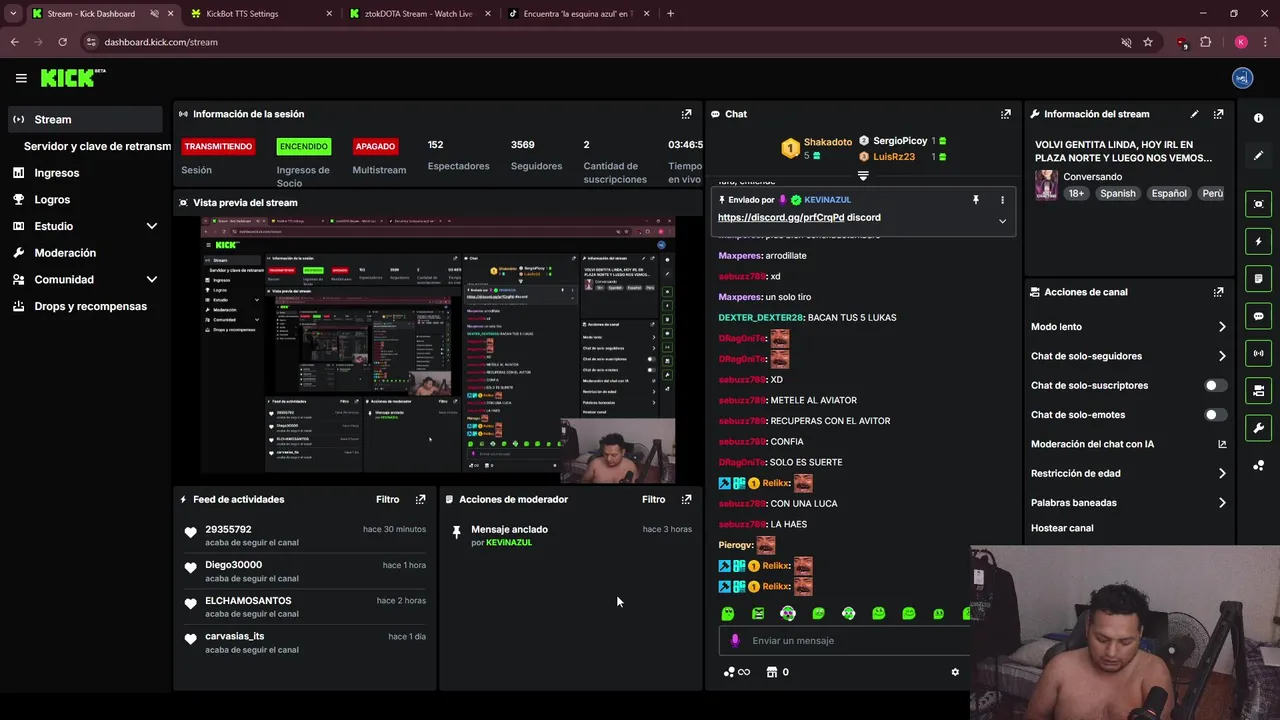Expand the pinned message chevron
The image size is (1280, 720).
[x=1002, y=221]
